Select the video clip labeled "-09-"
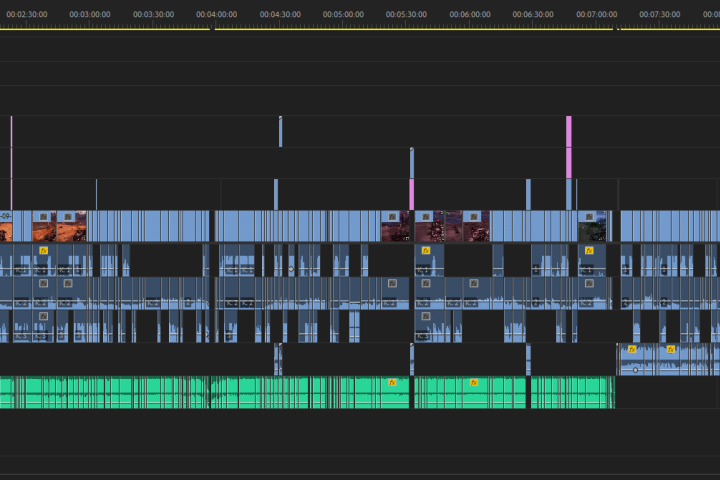720x480 pixels. (x=6, y=226)
